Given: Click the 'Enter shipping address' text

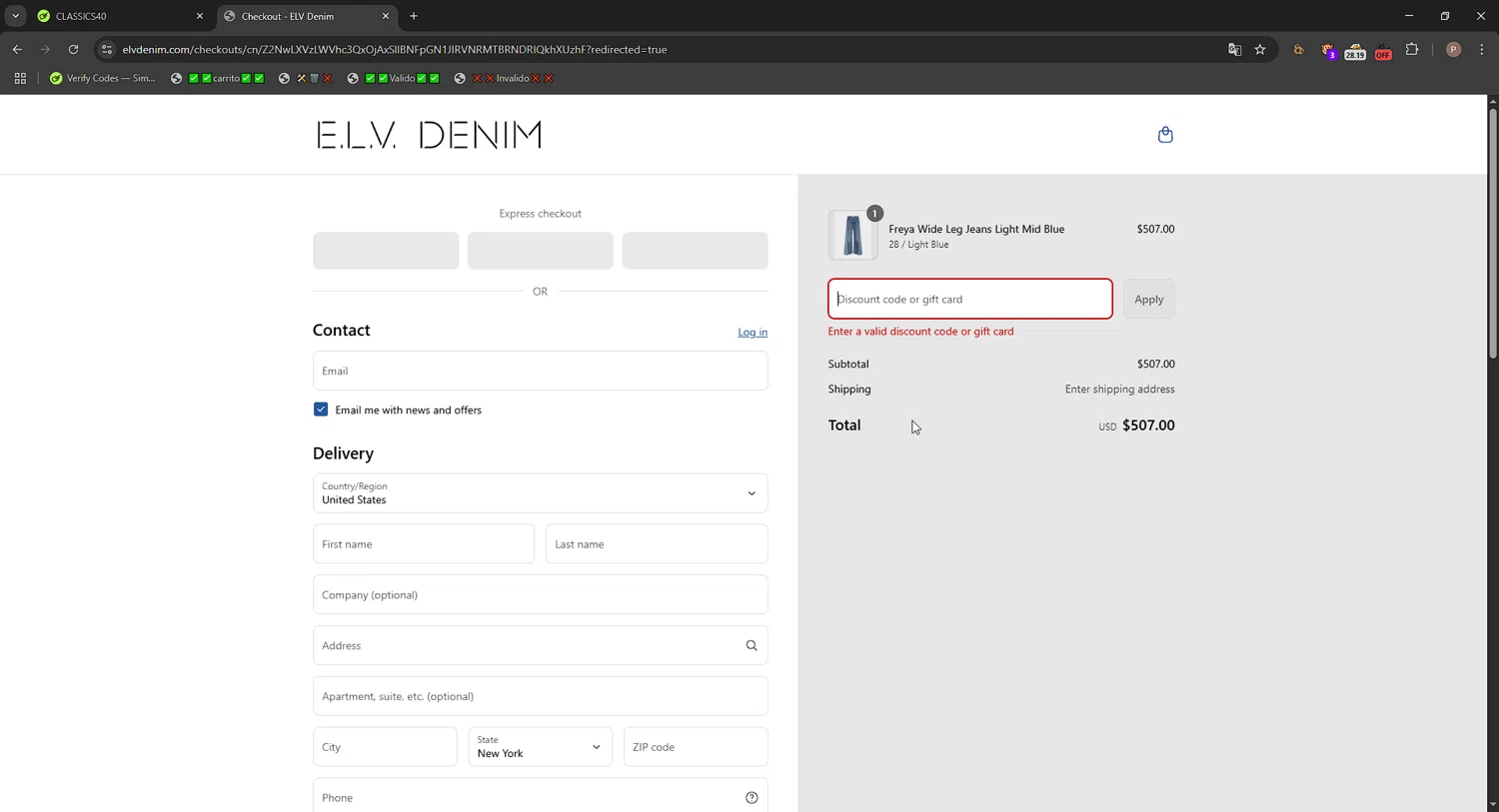Looking at the screenshot, I should tap(1120, 390).
